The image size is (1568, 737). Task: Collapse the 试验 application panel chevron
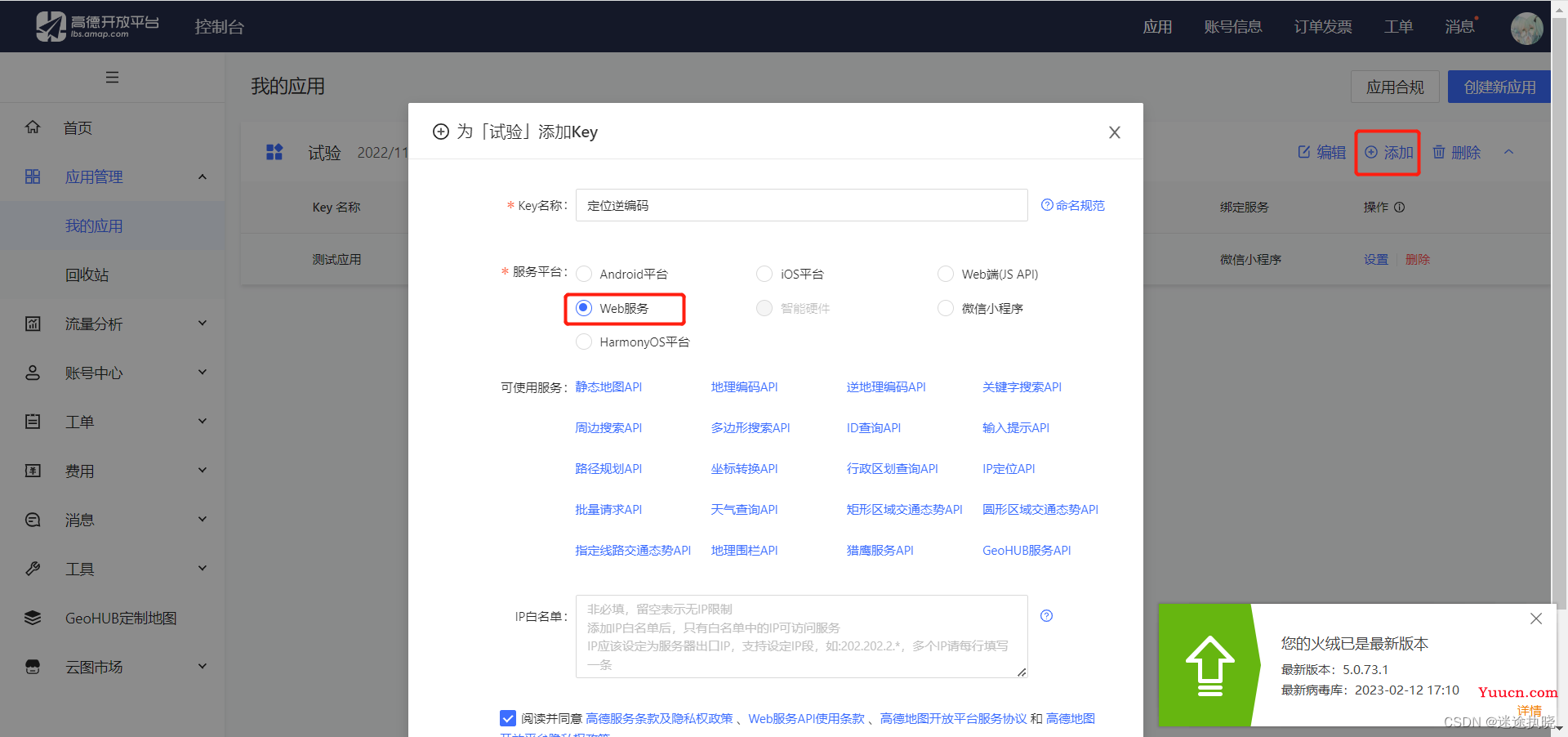coord(1508,152)
